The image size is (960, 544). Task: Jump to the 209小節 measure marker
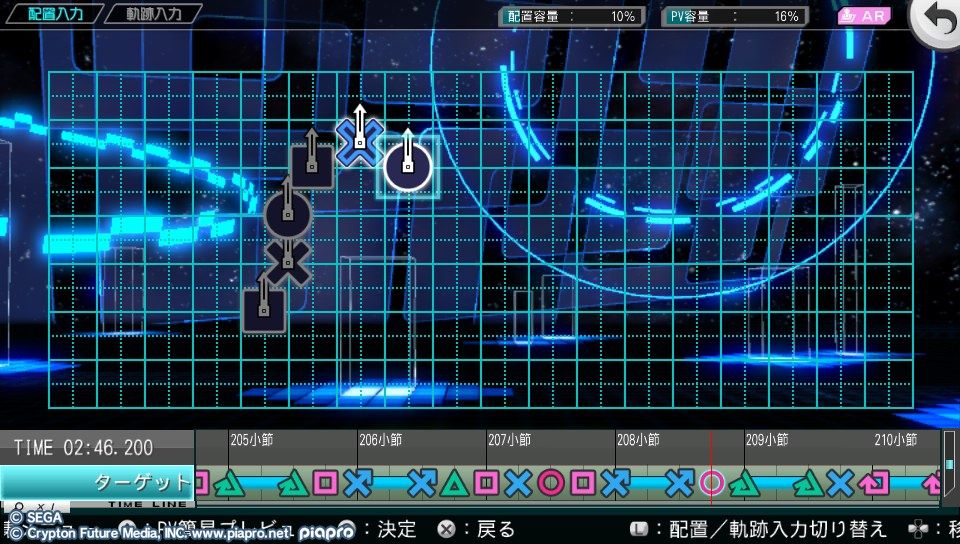click(767, 439)
